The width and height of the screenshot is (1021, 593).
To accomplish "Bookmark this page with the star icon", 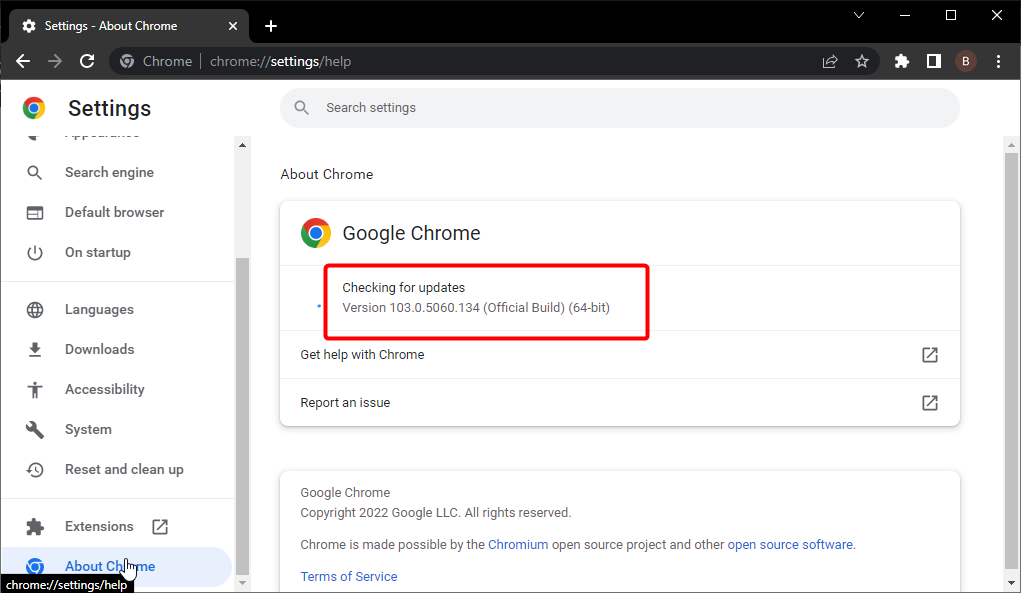I will point(861,61).
